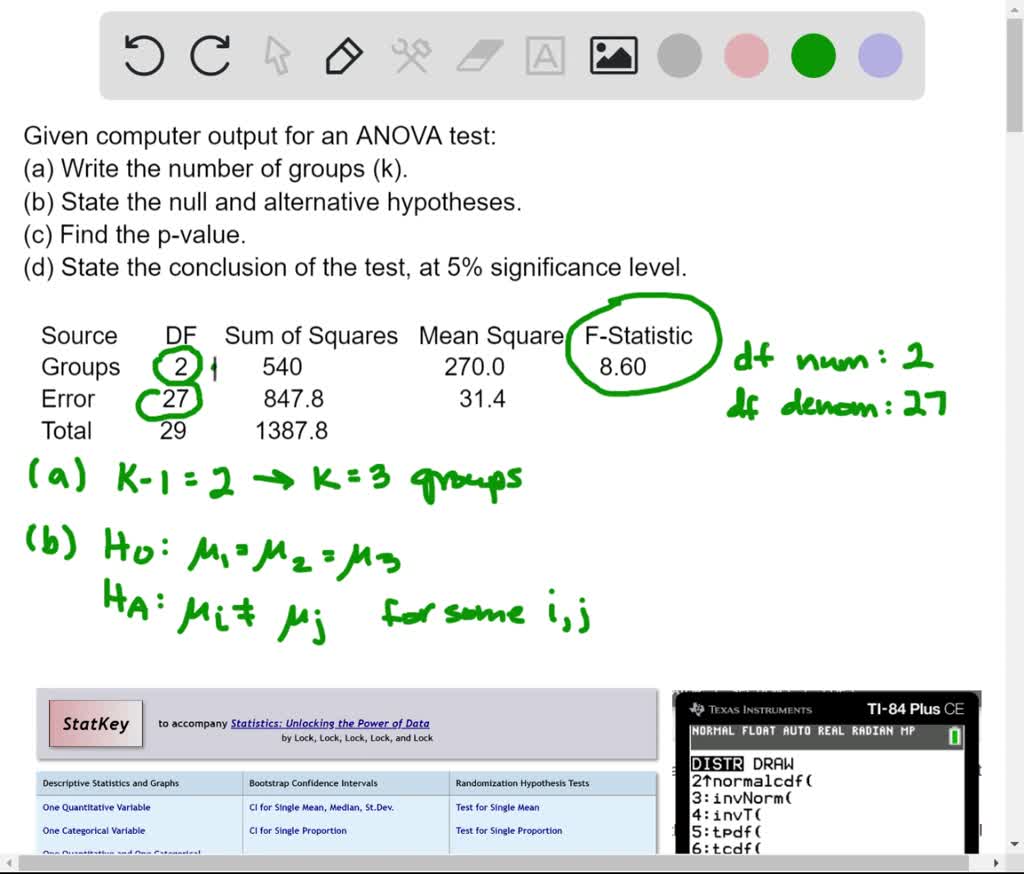Click the redo arrow icon
This screenshot has width=1024, height=874.
(x=210, y=56)
